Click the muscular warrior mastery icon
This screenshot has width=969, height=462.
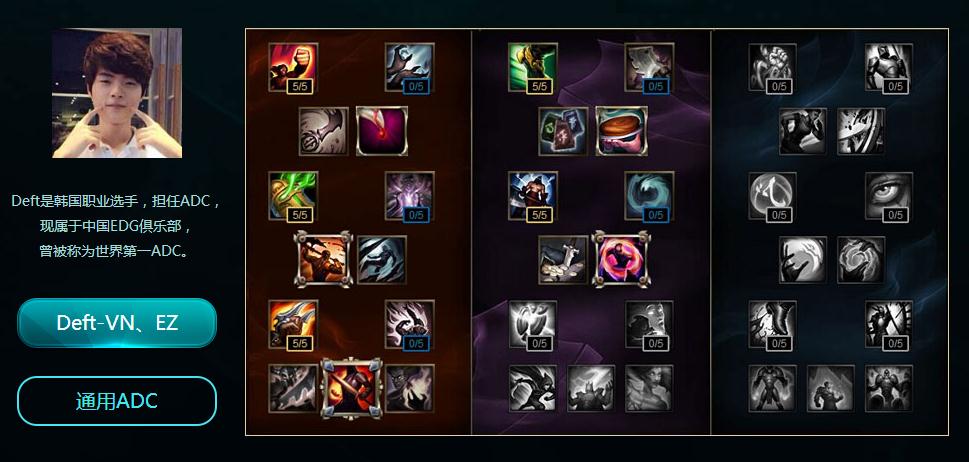coord(533,196)
